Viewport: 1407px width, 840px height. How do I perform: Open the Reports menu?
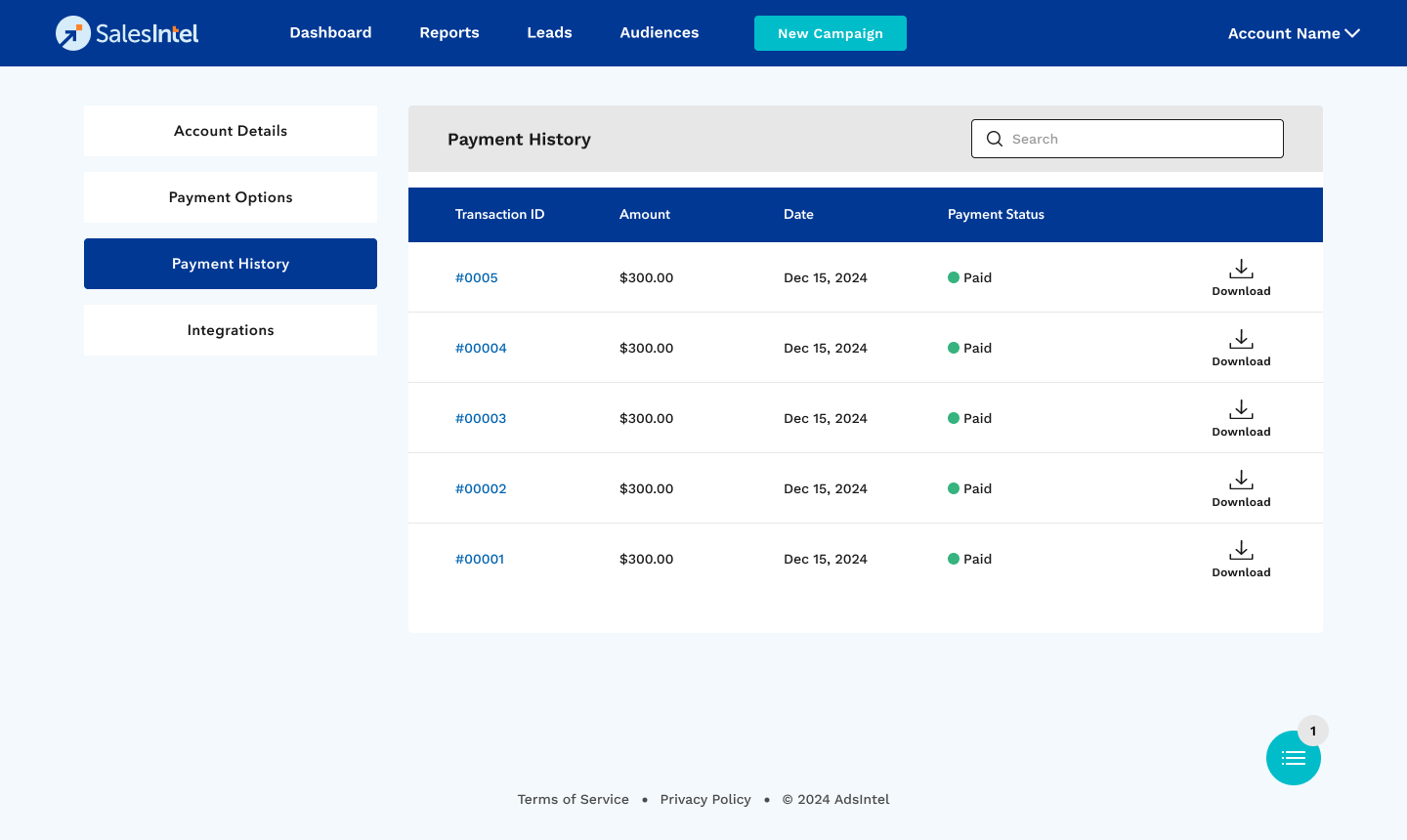click(x=449, y=33)
